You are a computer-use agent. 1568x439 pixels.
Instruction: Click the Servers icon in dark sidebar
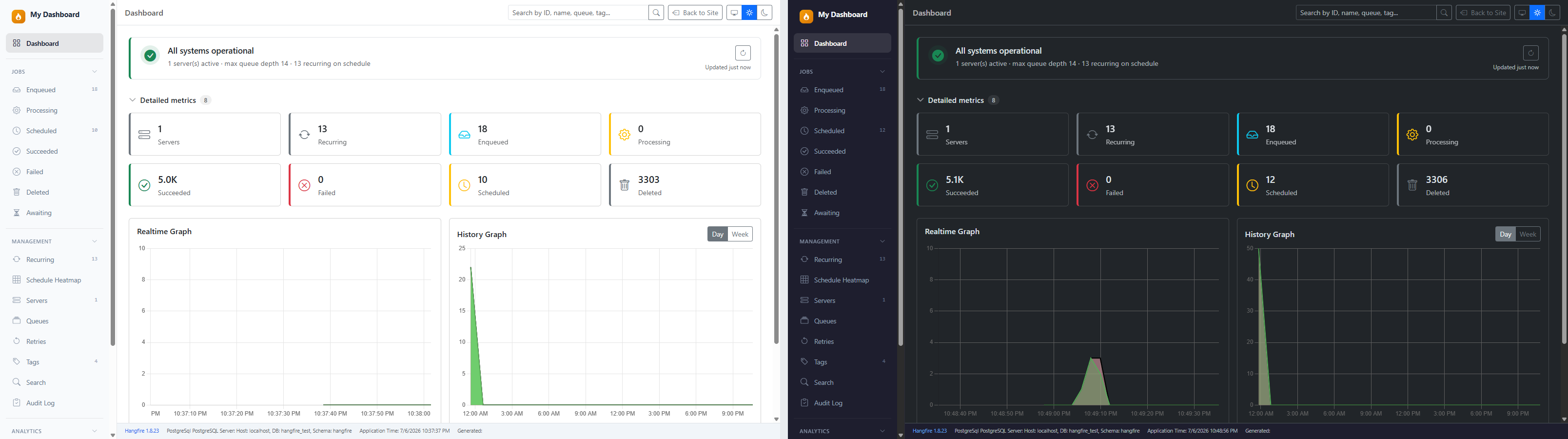tap(804, 301)
